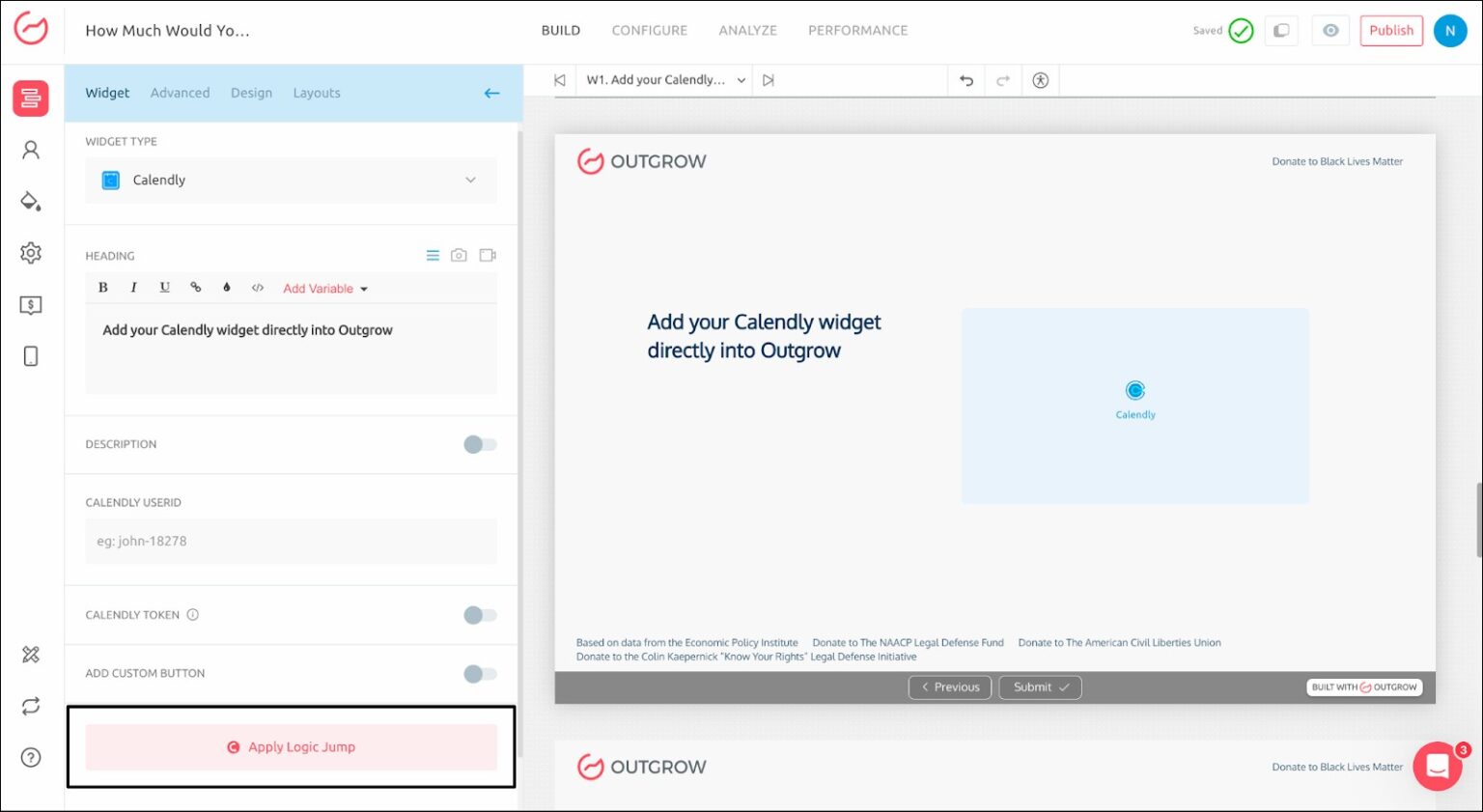Open the accessibility icon in toolbar

(1040, 81)
